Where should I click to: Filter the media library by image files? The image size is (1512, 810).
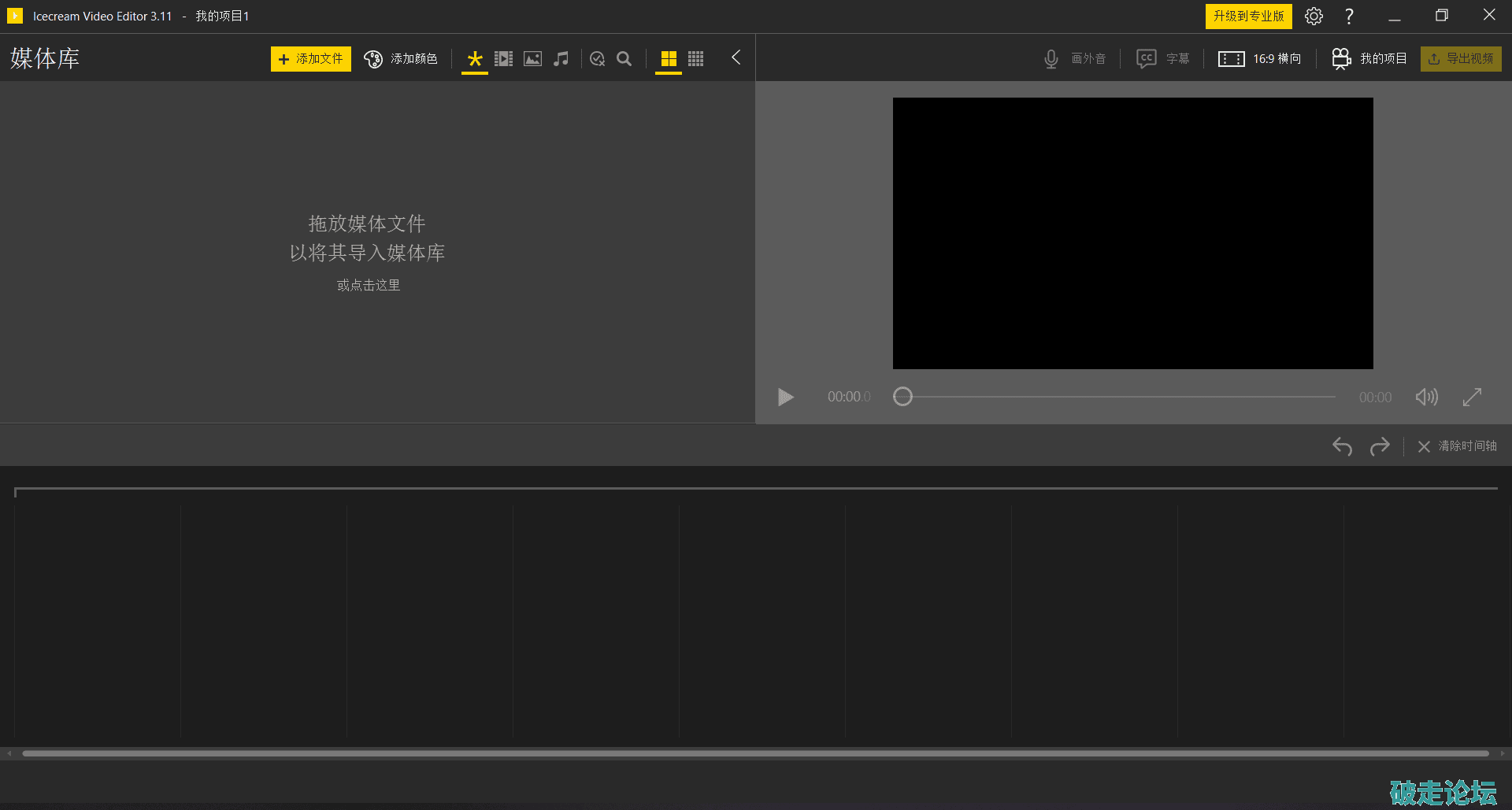click(532, 59)
